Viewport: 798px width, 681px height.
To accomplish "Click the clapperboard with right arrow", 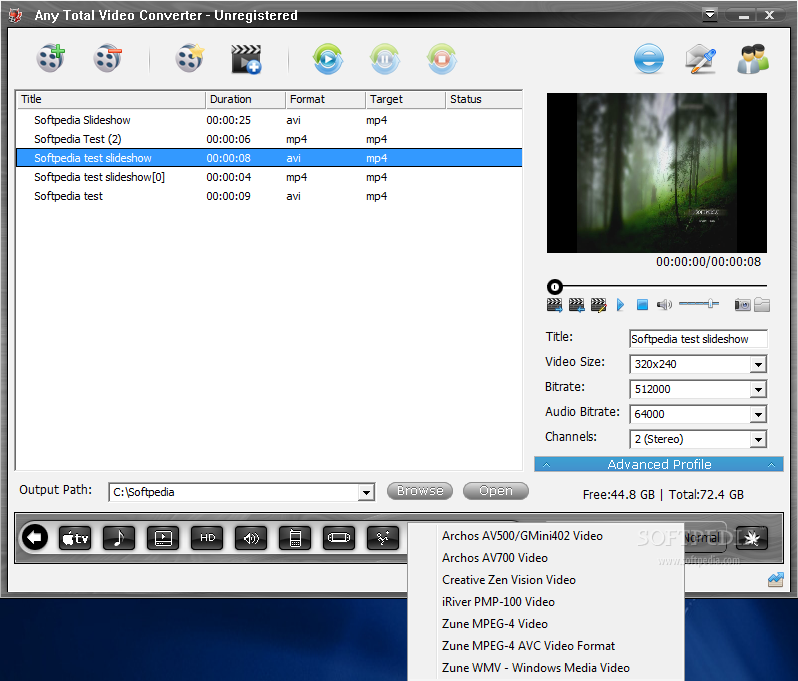I will [554, 305].
